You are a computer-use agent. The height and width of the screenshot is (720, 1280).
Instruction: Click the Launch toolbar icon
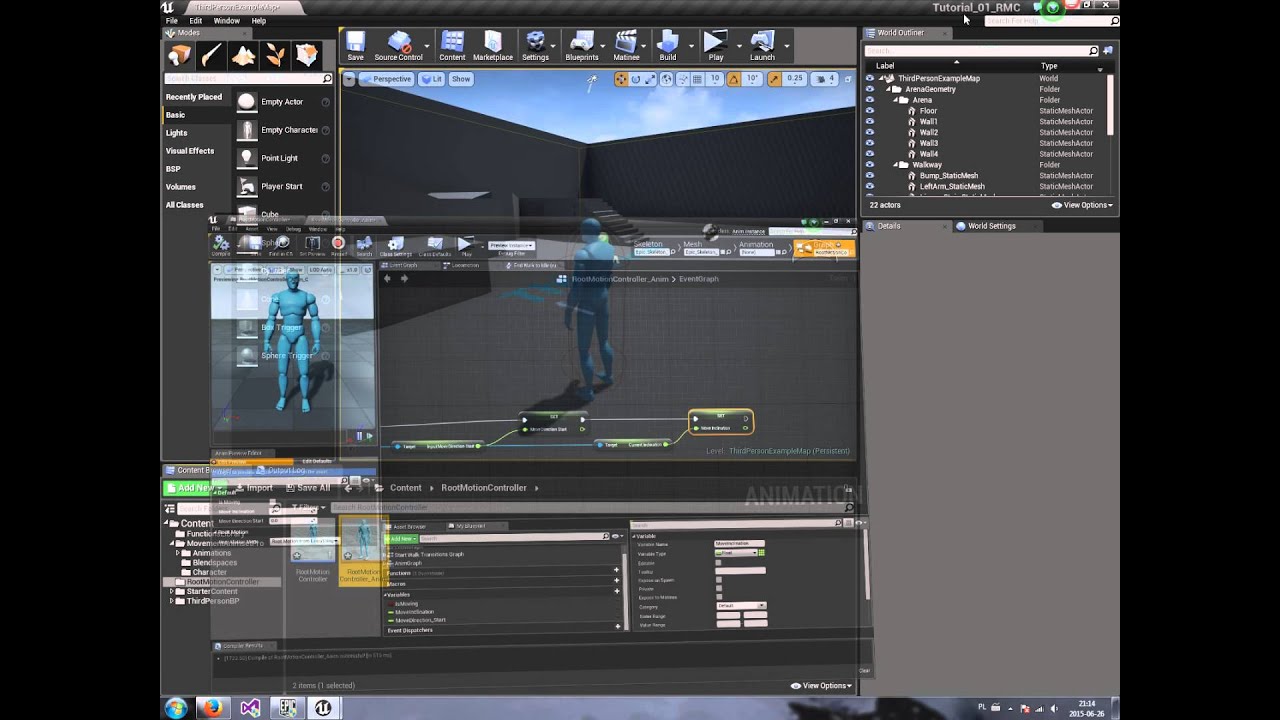(762, 46)
